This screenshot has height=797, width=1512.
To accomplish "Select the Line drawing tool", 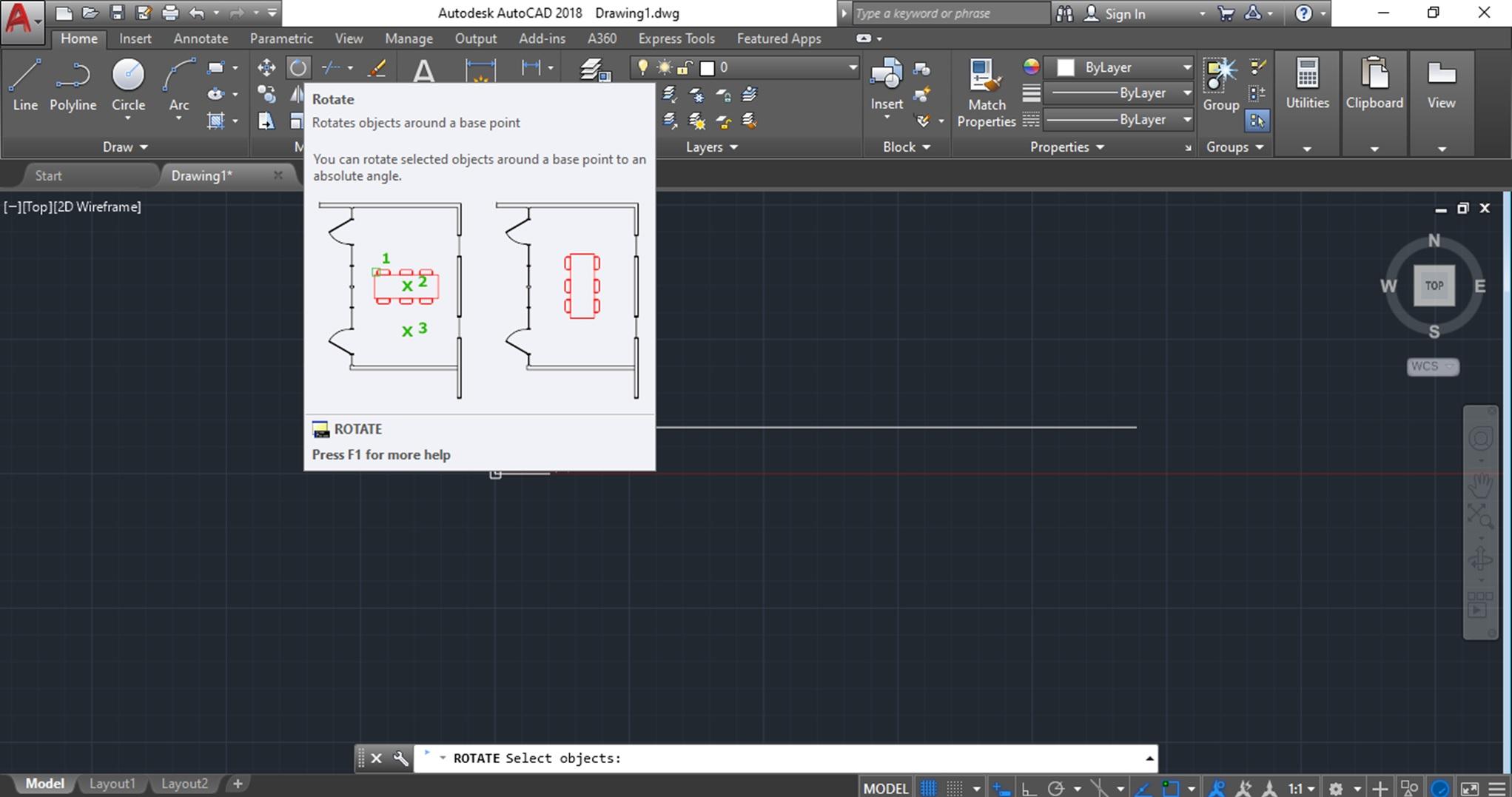I will (x=24, y=85).
